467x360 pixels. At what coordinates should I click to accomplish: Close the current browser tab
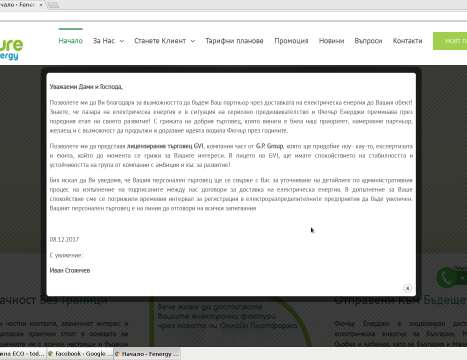[x=41, y=5]
